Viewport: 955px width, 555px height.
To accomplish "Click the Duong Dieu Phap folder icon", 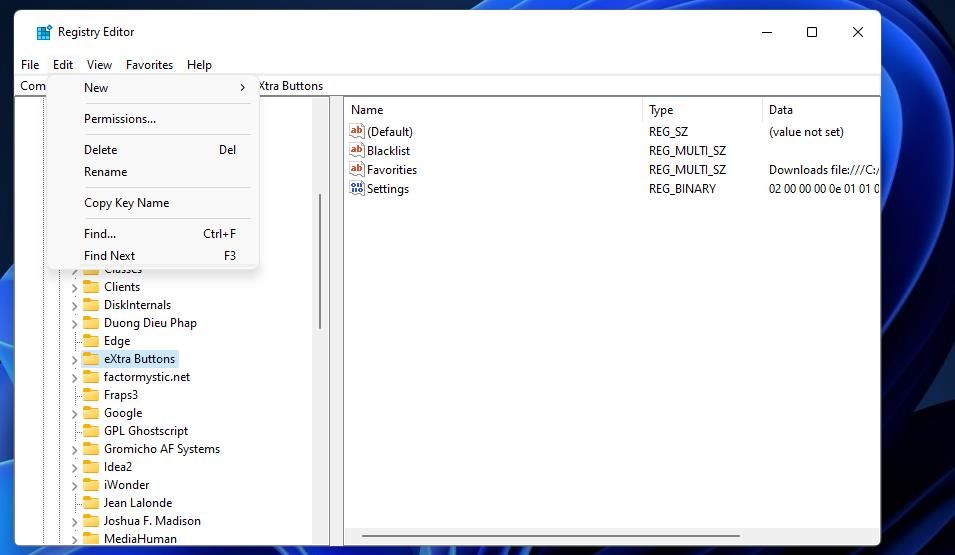I will [x=91, y=323].
